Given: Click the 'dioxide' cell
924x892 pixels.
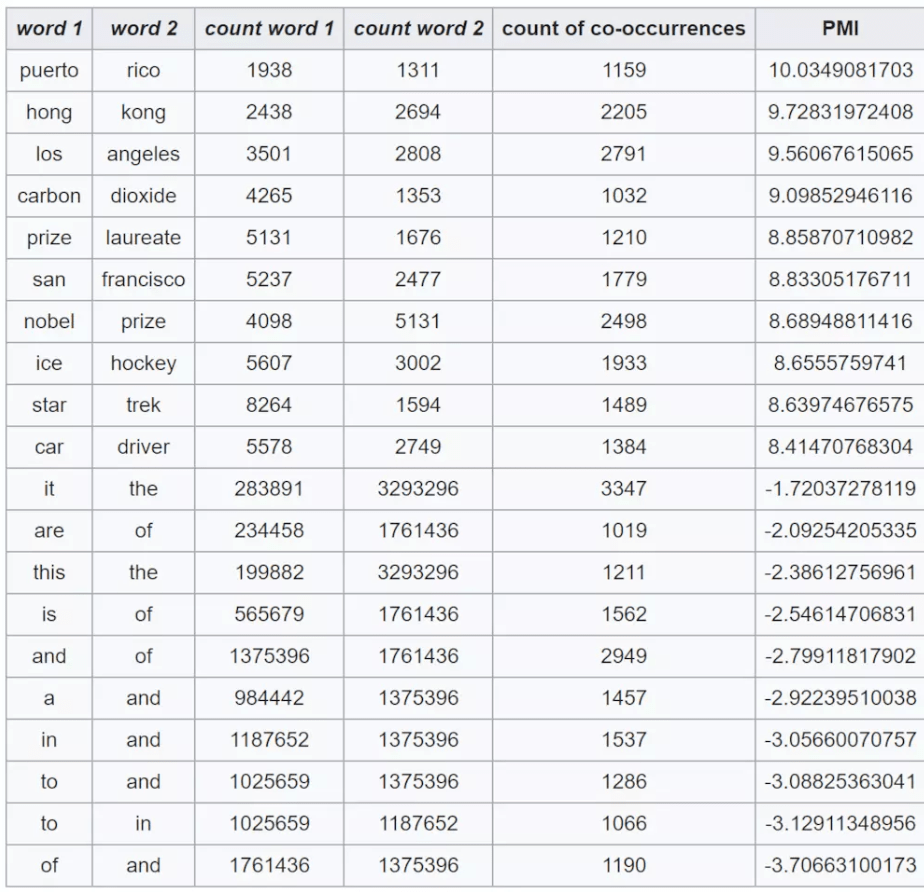Looking at the screenshot, I should [143, 196].
